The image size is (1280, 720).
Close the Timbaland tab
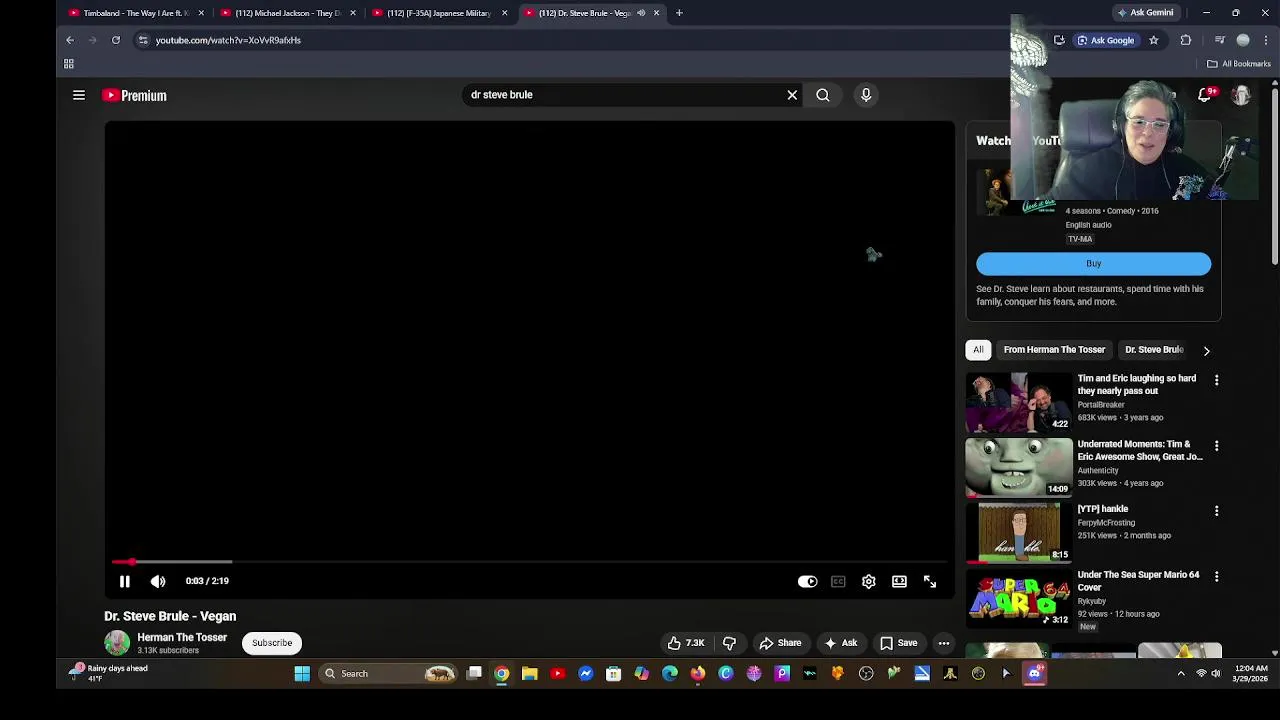201,13
